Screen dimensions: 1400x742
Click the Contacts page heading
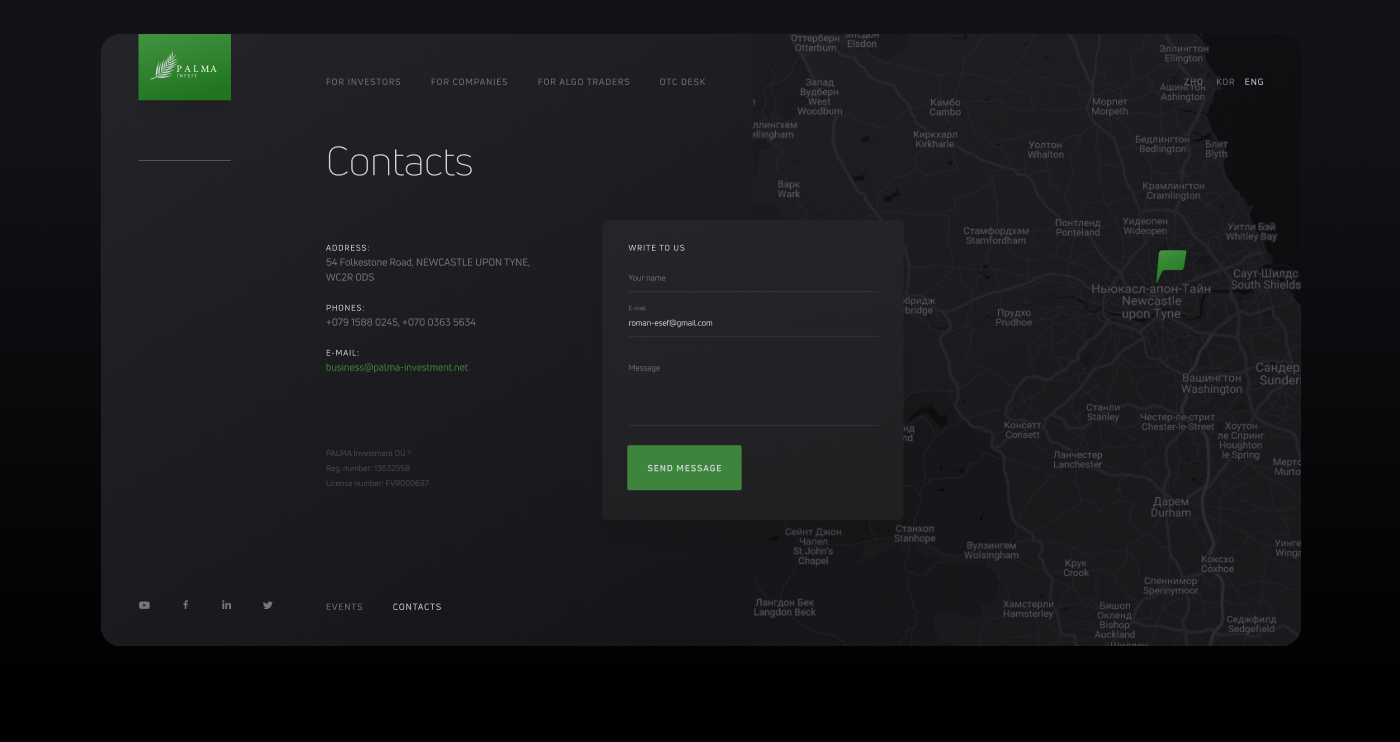pyautogui.click(x=399, y=162)
